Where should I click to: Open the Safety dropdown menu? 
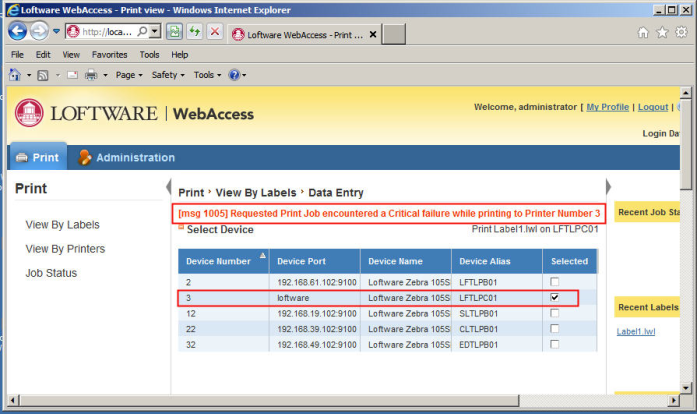point(168,75)
